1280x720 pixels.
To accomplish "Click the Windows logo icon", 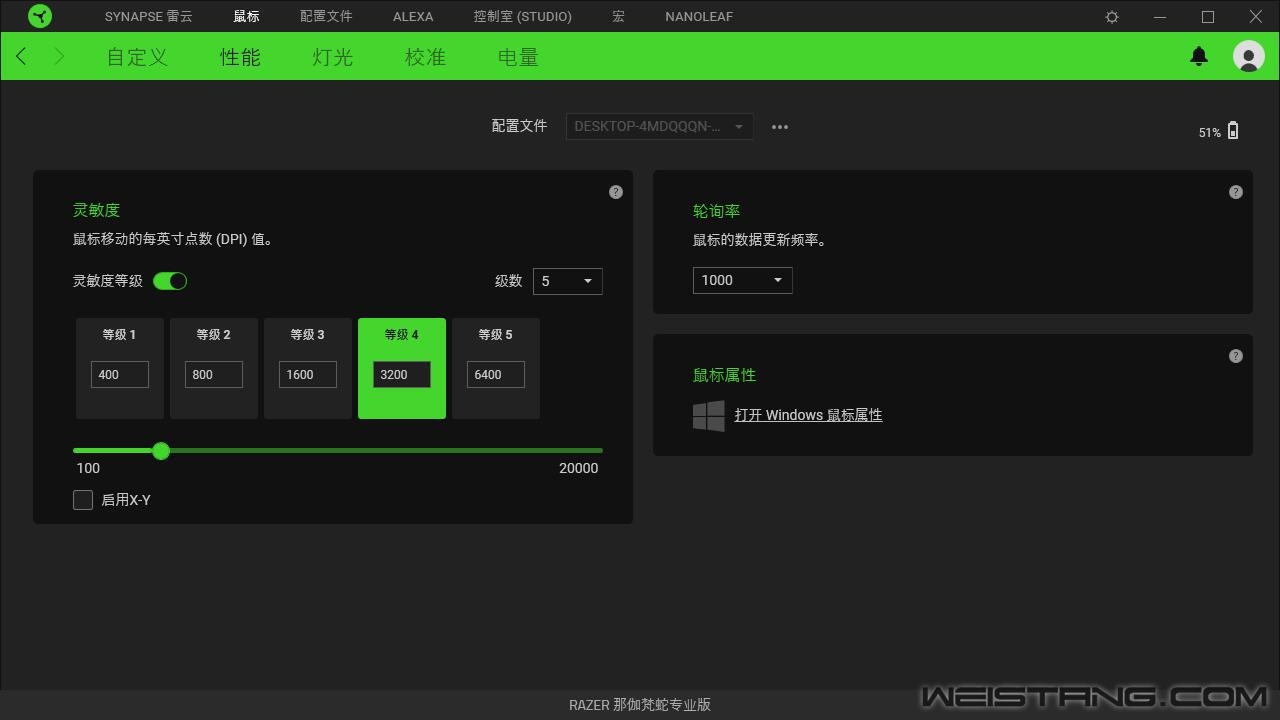I will (x=709, y=416).
